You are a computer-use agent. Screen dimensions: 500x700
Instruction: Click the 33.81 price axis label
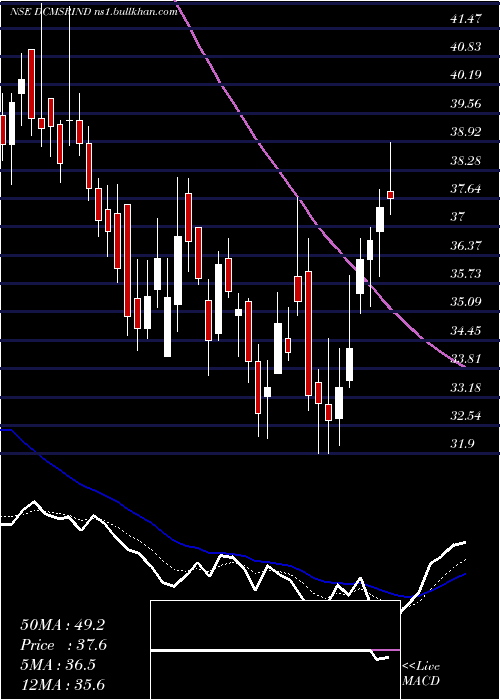[466, 359]
